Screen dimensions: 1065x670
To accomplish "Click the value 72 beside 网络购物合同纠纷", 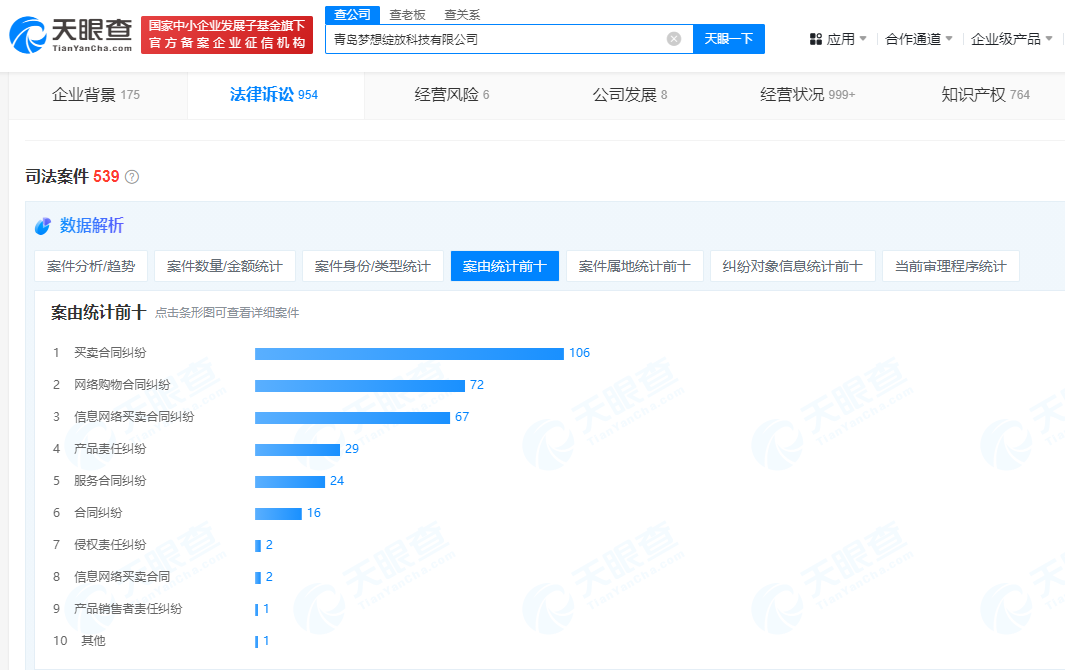I will [477, 385].
